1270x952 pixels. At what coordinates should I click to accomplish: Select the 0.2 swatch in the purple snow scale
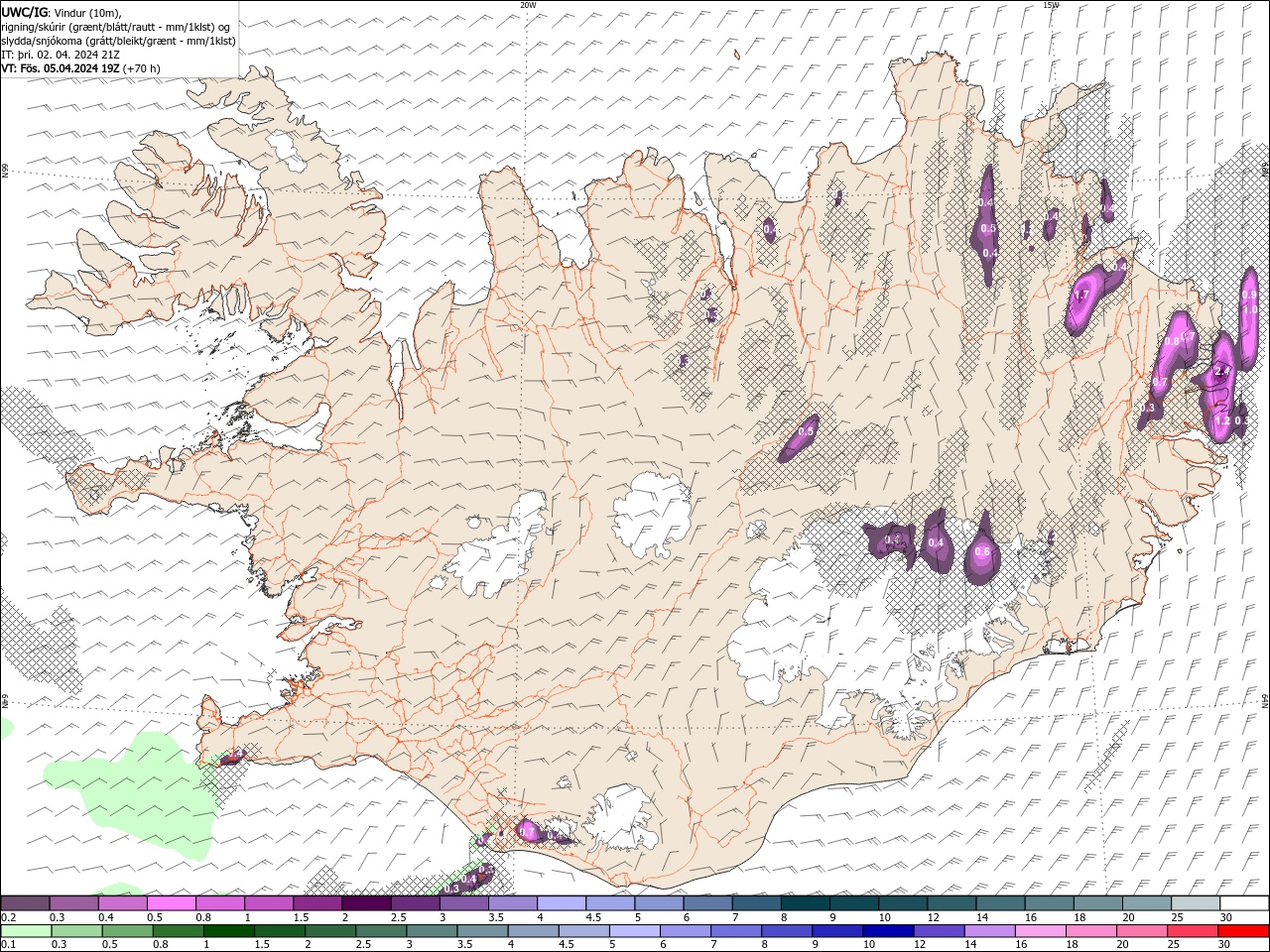25,903
